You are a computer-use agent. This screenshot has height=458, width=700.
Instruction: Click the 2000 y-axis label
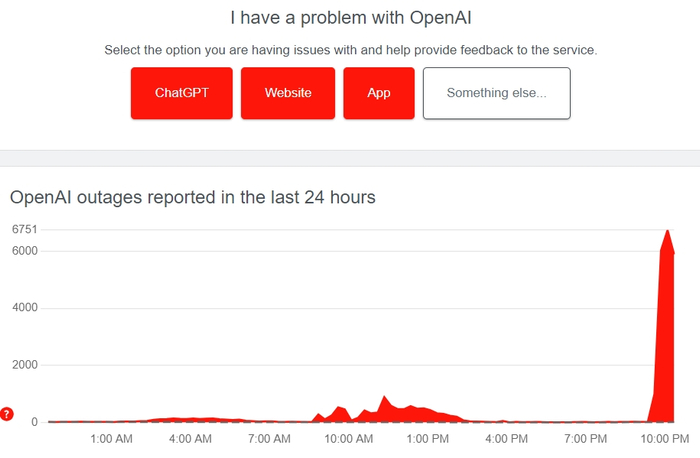pos(24,365)
